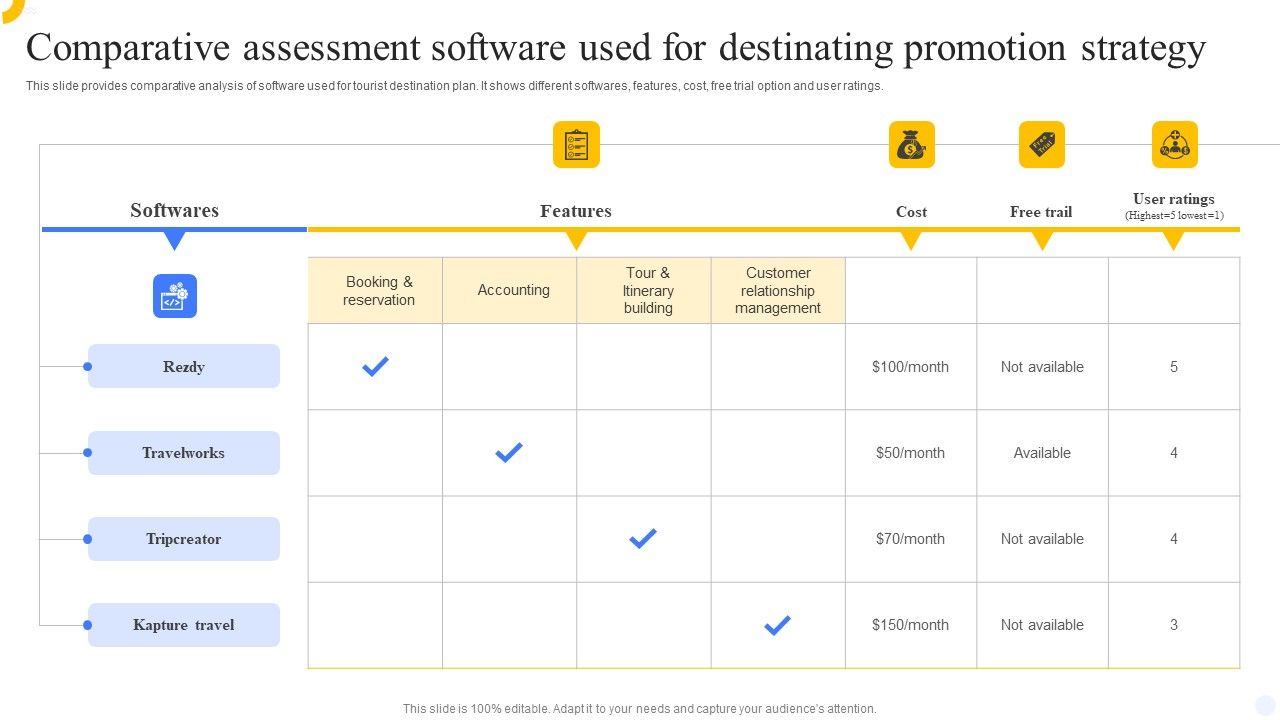This screenshot has width=1280, height=720.
Task: Click the blue Softwares code window icon
Action: click(x=175, y=296)
